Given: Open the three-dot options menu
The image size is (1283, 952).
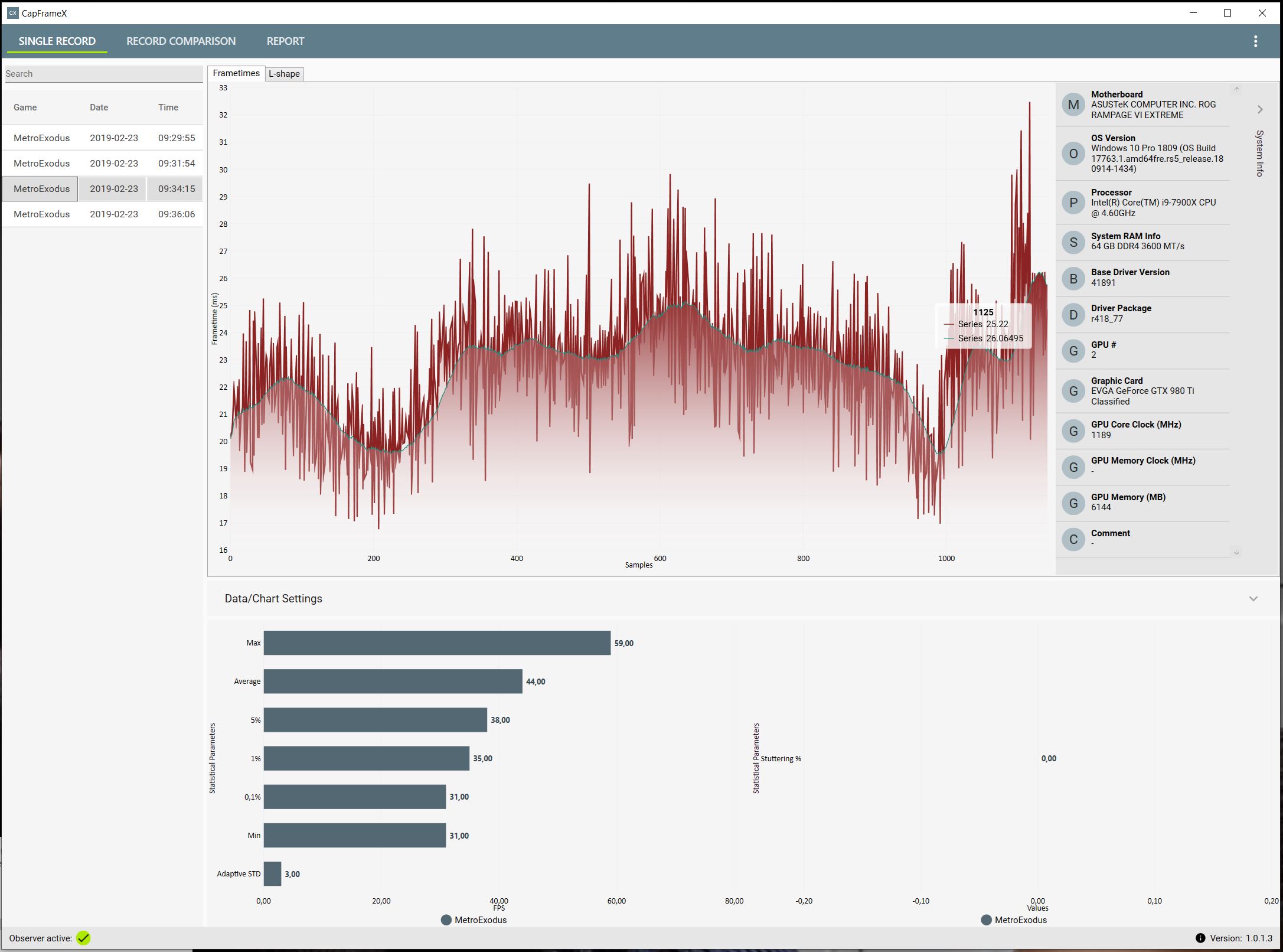Looking at the screenshot, I should tap(1255, 41).
